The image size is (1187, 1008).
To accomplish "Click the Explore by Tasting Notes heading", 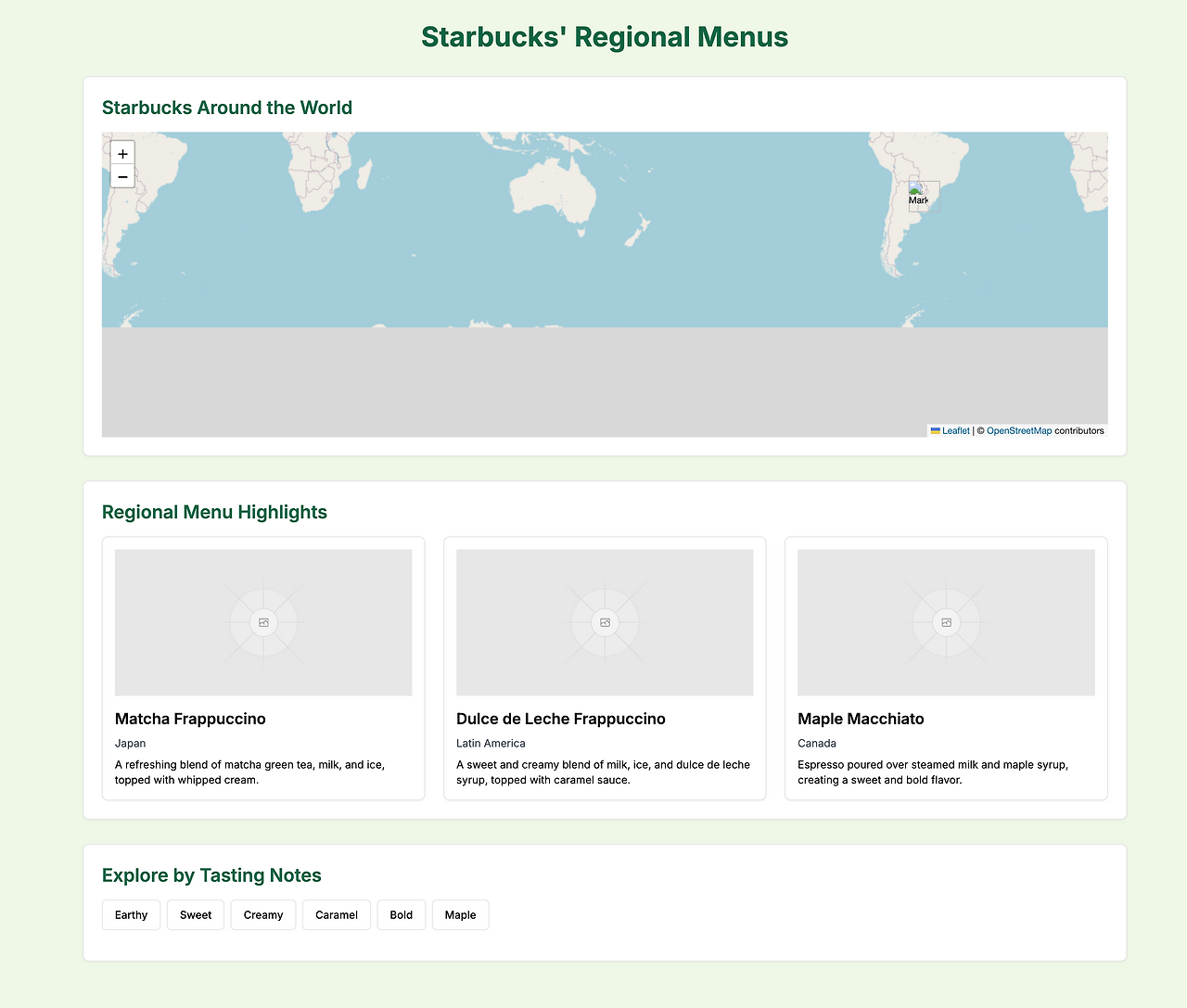I will pos(211,875).
